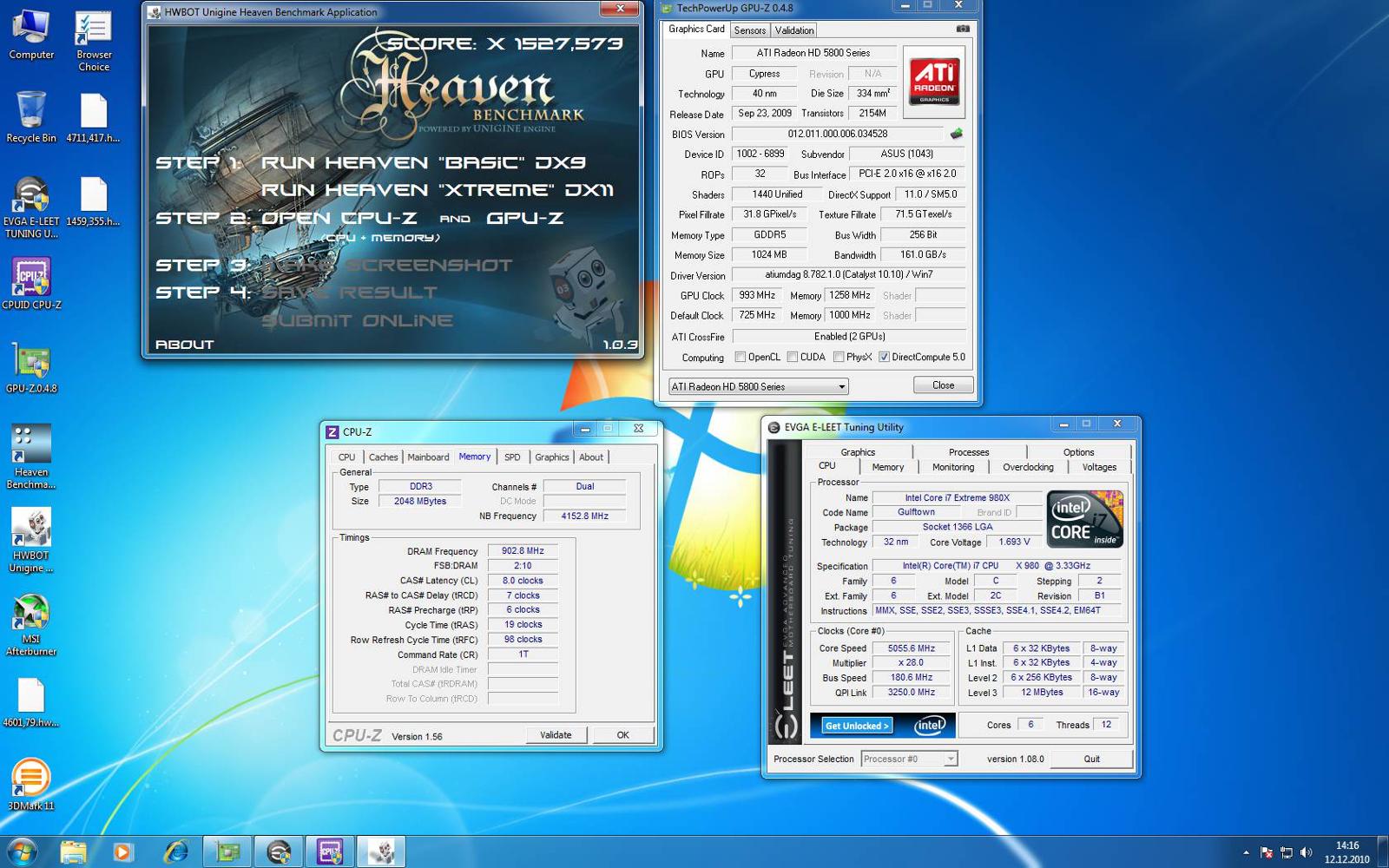
Task: Open Mainboard tab in CPU-Z
Action: click(x=428, y=457)
